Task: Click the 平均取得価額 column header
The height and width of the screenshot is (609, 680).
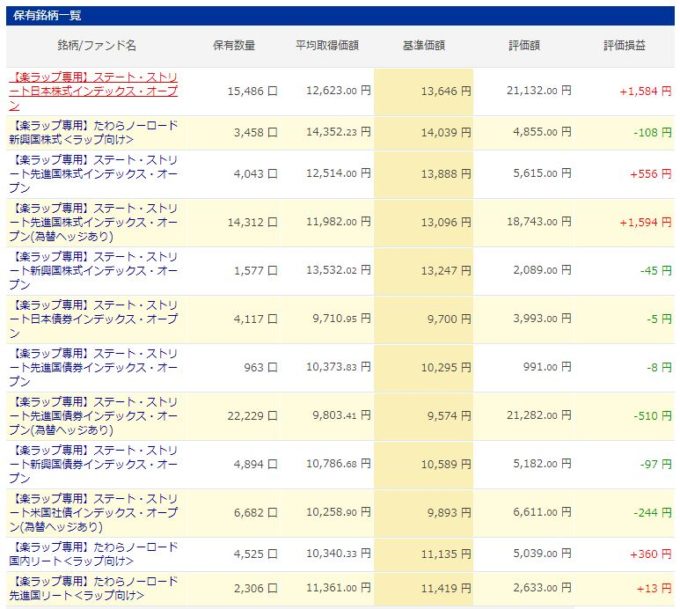Action: (x=327, y=45)
